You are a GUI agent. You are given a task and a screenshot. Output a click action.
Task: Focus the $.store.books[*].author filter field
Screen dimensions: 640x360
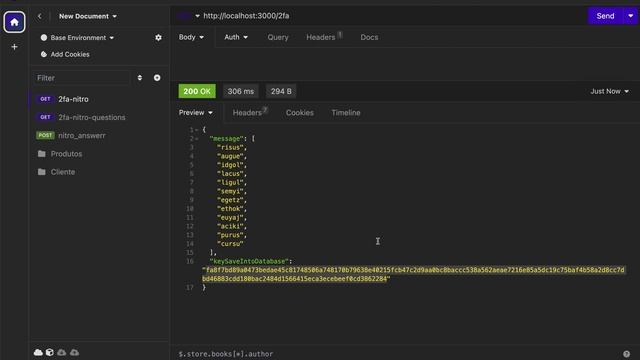[396, 354]
